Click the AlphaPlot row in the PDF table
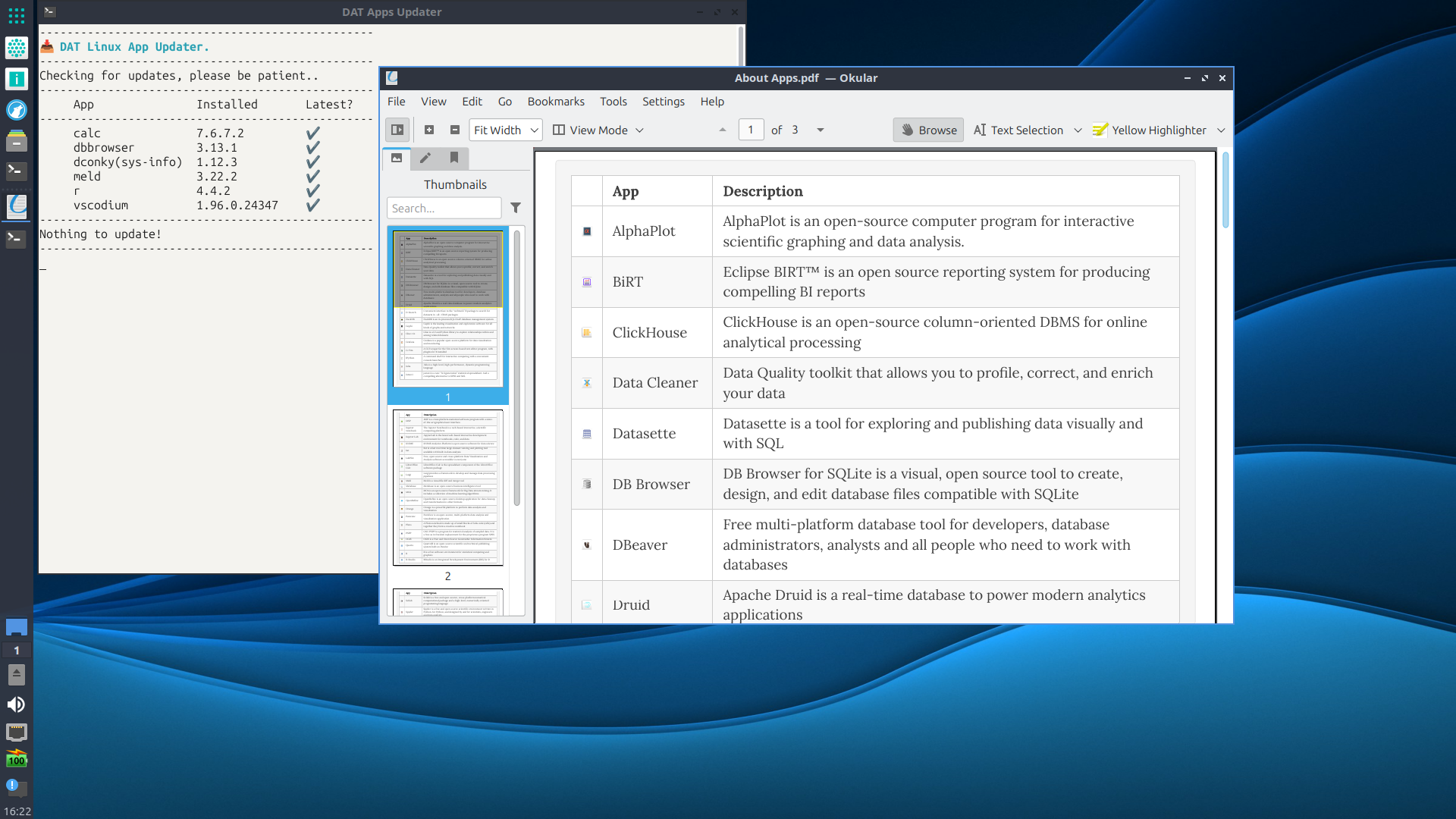1456x819 pixels. pos(875,231)
